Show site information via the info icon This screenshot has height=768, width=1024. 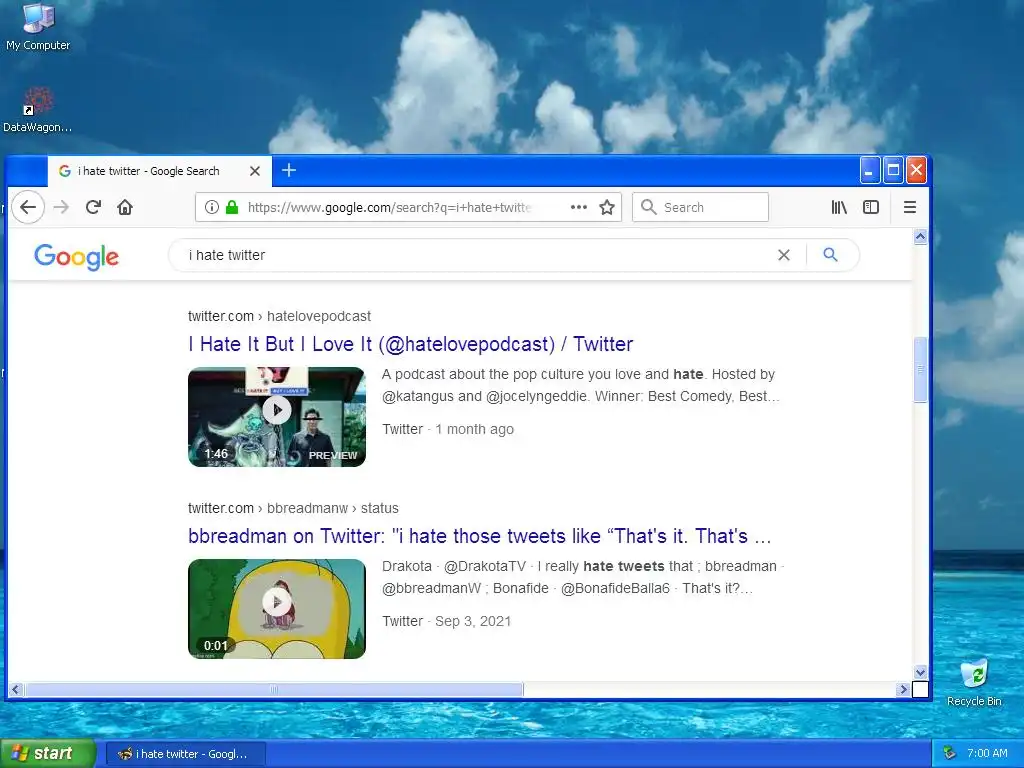click(212, 207)
